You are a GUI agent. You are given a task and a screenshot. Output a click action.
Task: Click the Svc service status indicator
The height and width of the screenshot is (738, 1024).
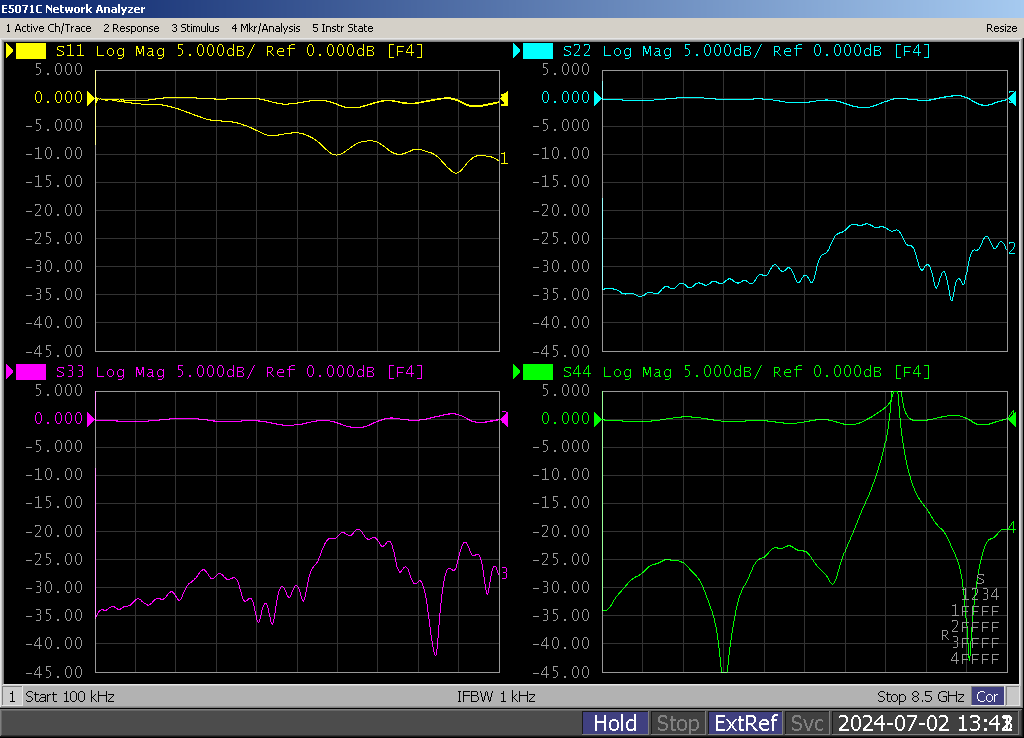click(806, 723)
